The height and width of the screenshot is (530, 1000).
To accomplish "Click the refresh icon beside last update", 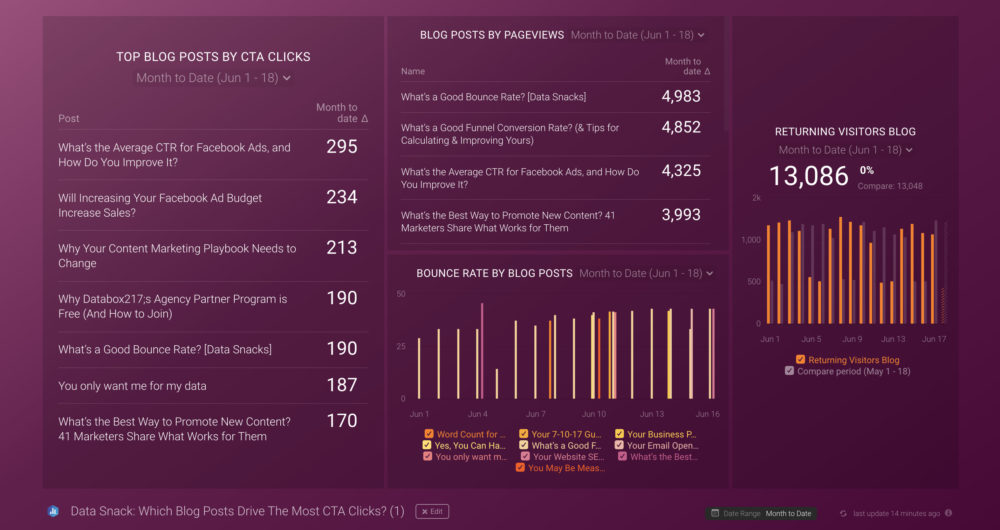I will pos(843,513).
